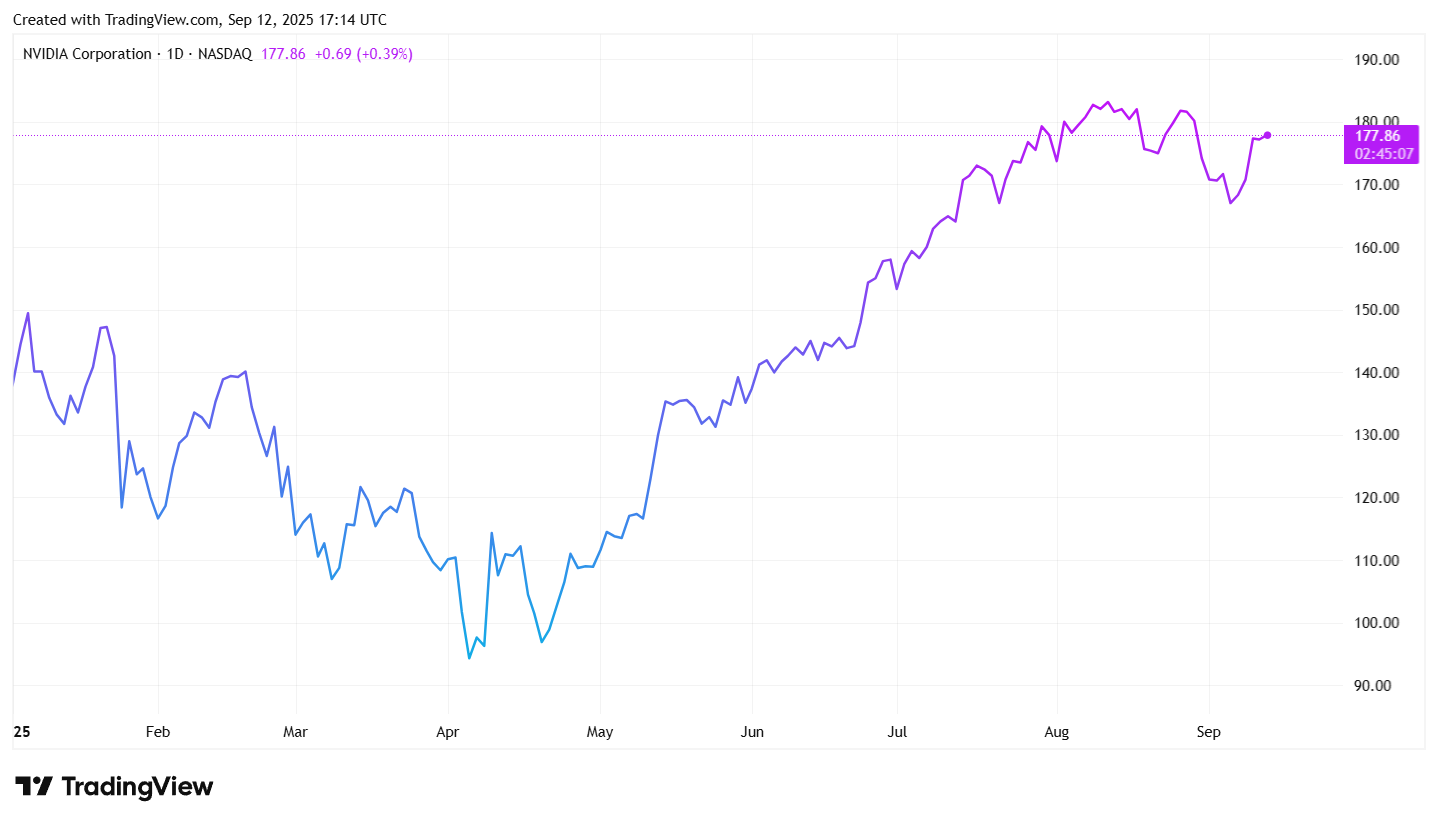Click the TradingView logo icon

pyautogui.click(x=33, y=786)
